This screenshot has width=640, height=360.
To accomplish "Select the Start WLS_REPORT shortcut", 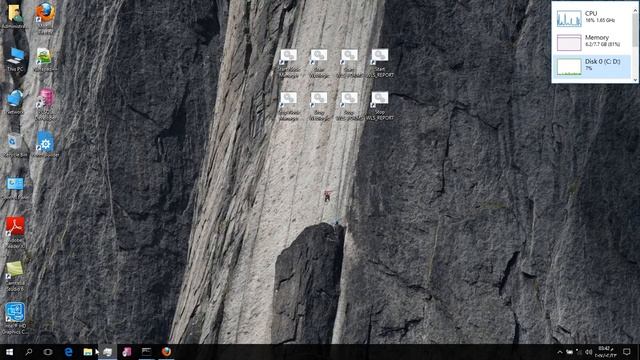I will click(x=380, y=63).
